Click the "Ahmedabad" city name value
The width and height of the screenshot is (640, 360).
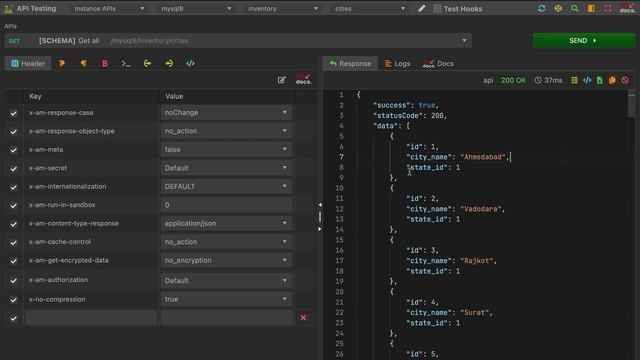pyautogui.click(x=483, y=157)
